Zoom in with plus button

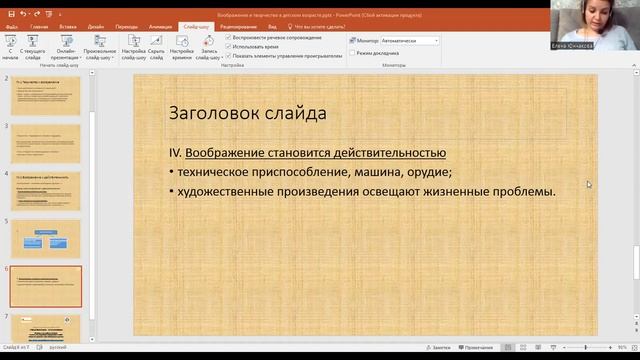click(x=610, y=347)
